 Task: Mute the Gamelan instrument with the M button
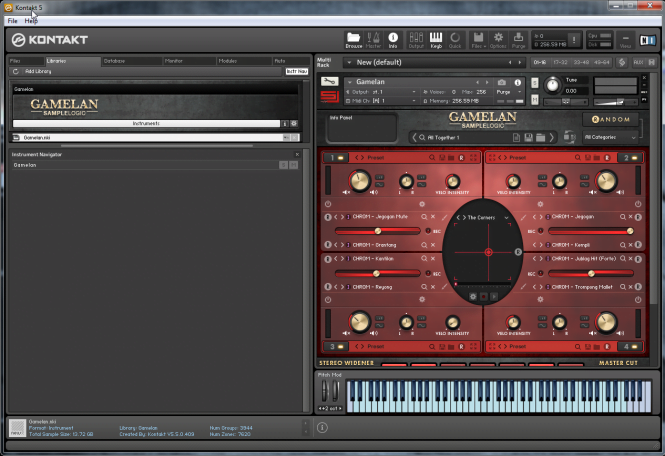tap(535, 100)
